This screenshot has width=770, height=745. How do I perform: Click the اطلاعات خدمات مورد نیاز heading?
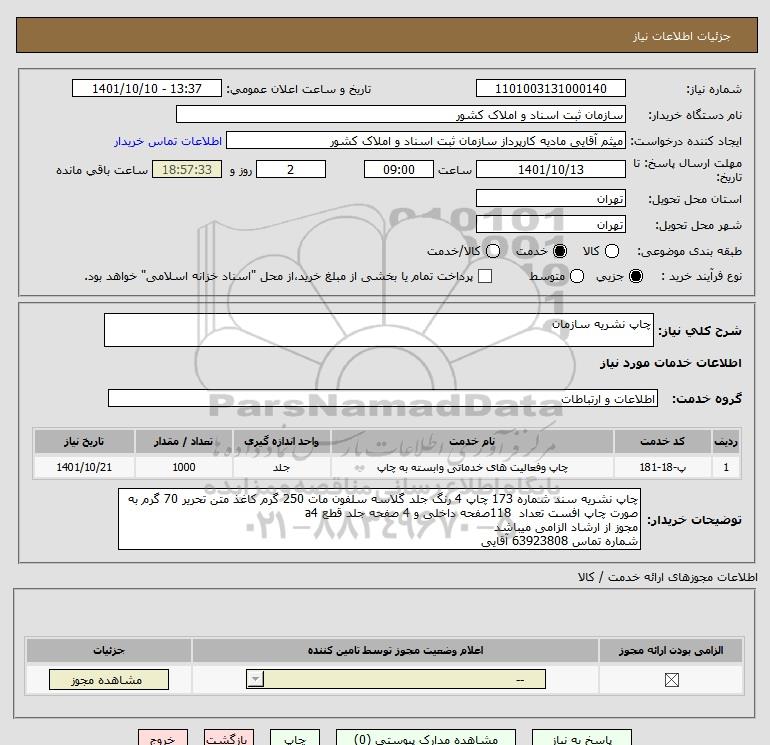670,363
